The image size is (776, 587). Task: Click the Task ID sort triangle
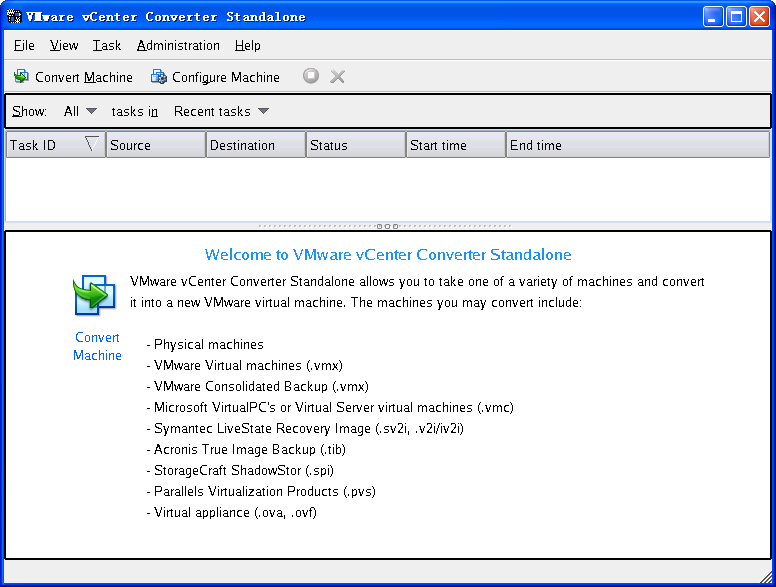pos(92,144)
